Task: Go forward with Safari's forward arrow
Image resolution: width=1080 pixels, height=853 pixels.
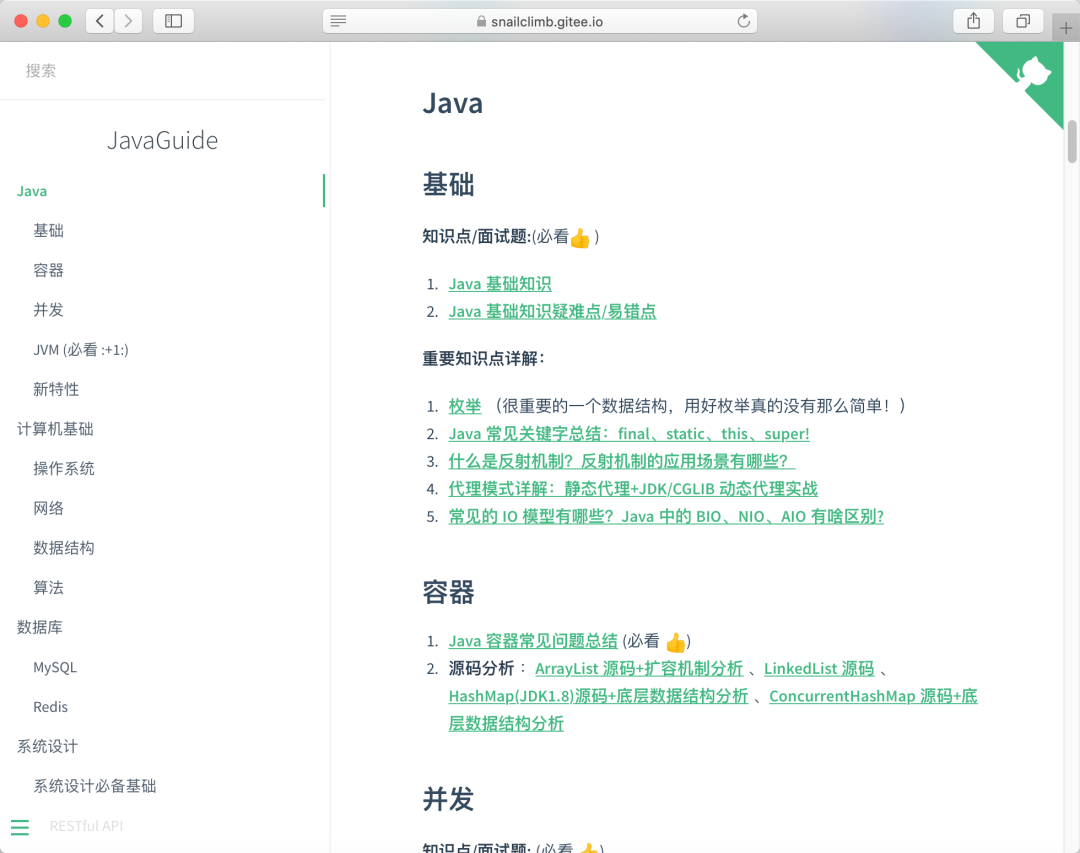Action: point(128,21)
